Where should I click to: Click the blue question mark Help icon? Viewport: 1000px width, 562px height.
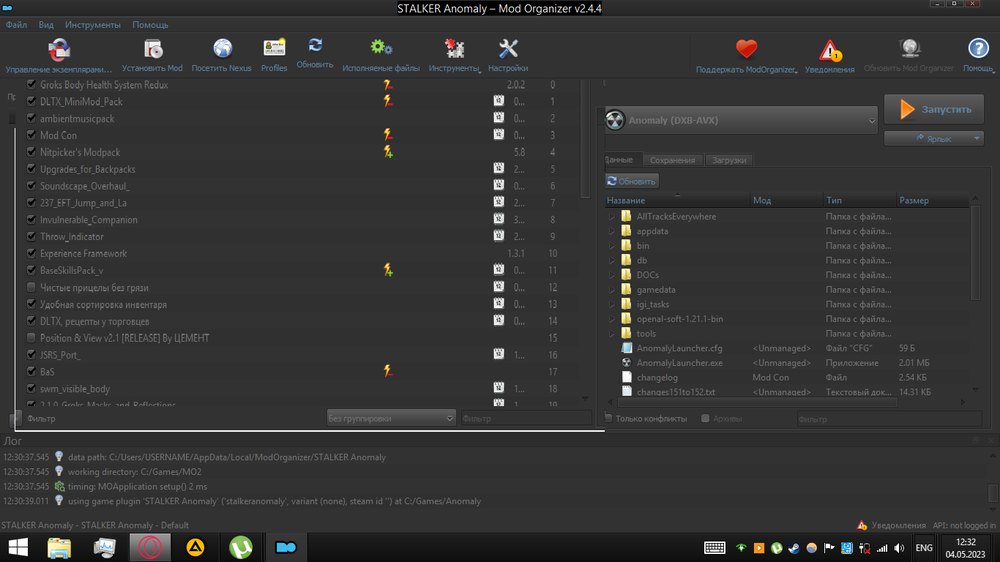click(x=978, y=49)
